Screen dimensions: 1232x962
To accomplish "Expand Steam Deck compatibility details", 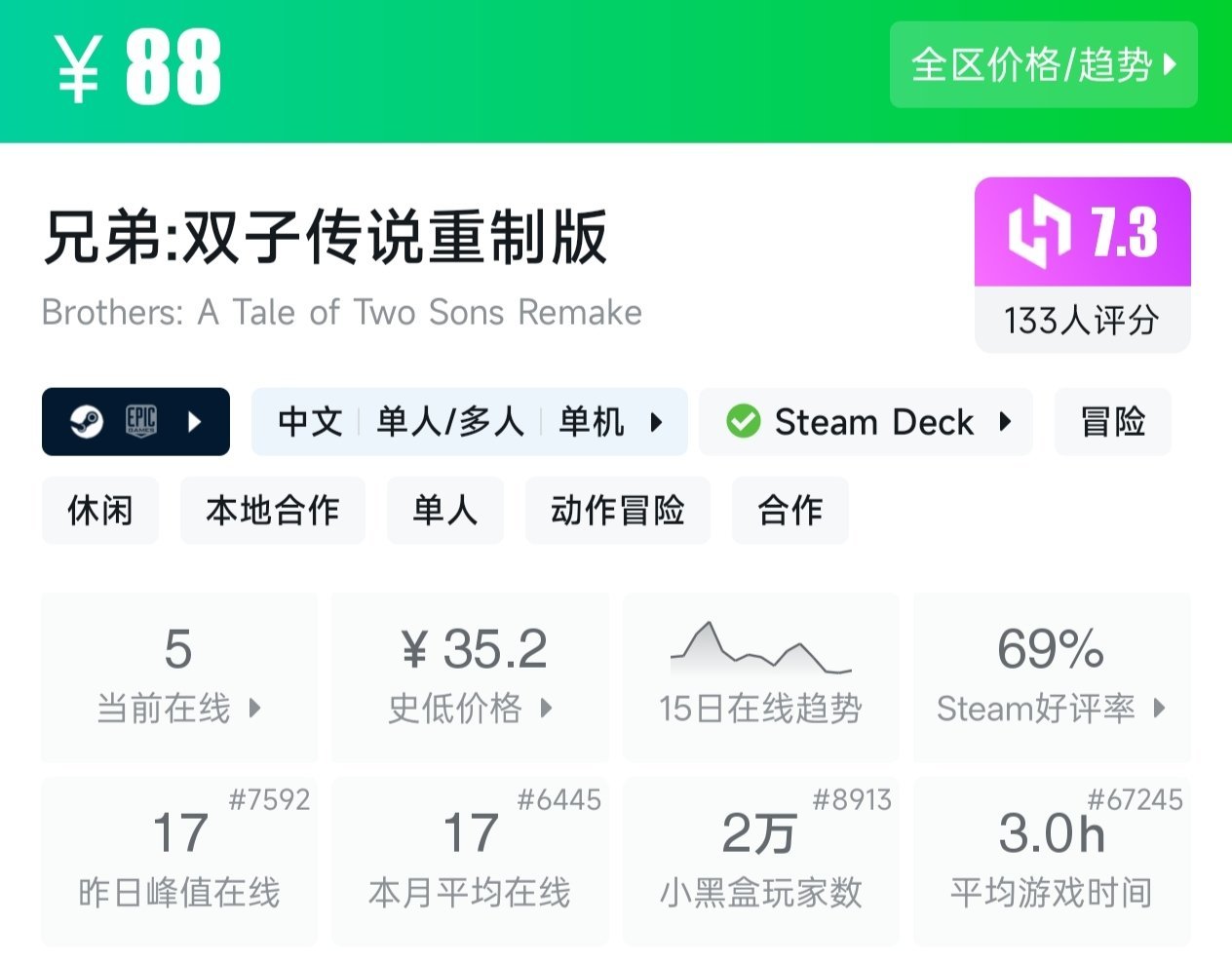I will point(1005,422).
